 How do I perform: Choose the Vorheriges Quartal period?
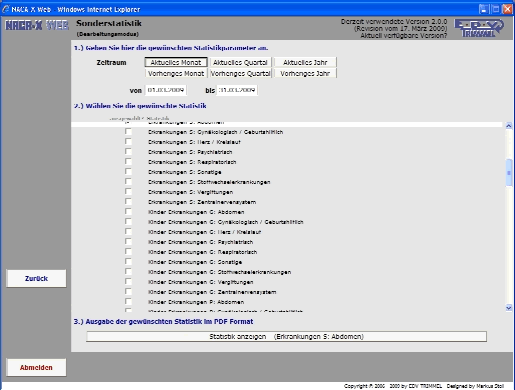tap(240, 73)
